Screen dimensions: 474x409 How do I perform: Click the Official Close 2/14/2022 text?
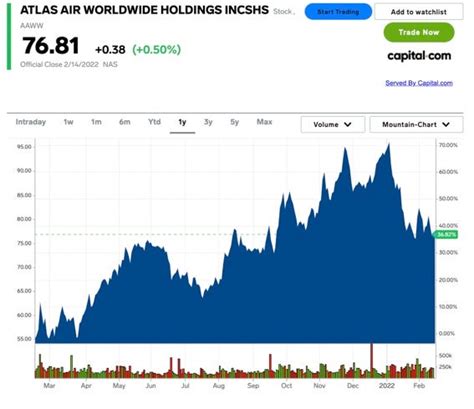(x=59, y=64)
